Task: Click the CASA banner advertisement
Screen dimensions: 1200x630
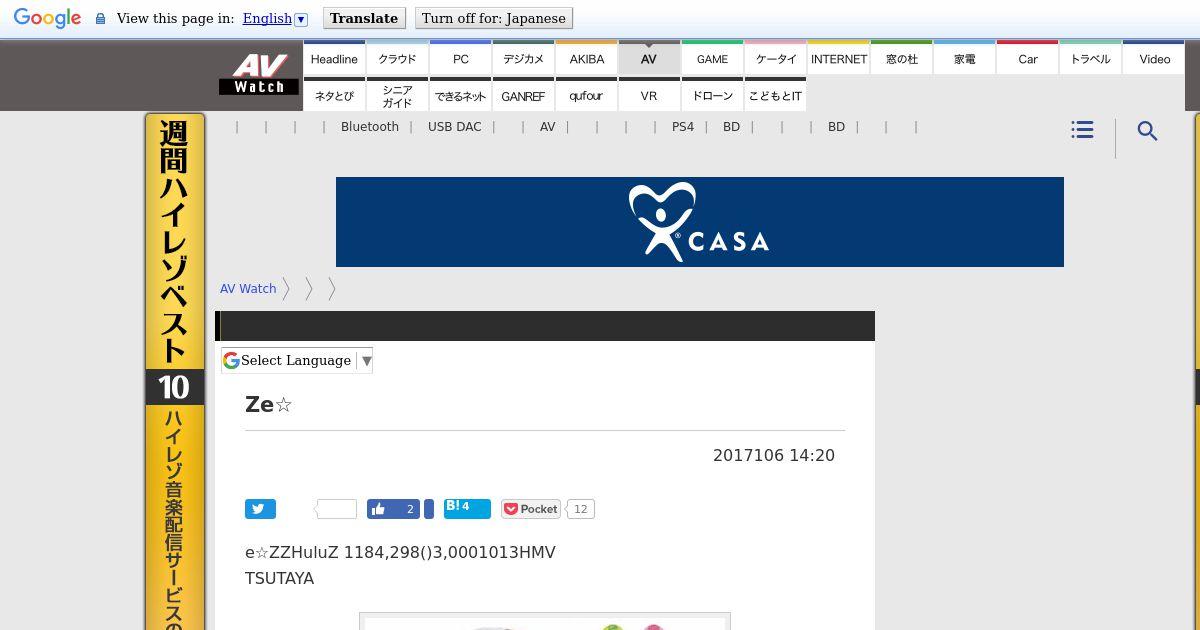Action: tap(700, 222)
